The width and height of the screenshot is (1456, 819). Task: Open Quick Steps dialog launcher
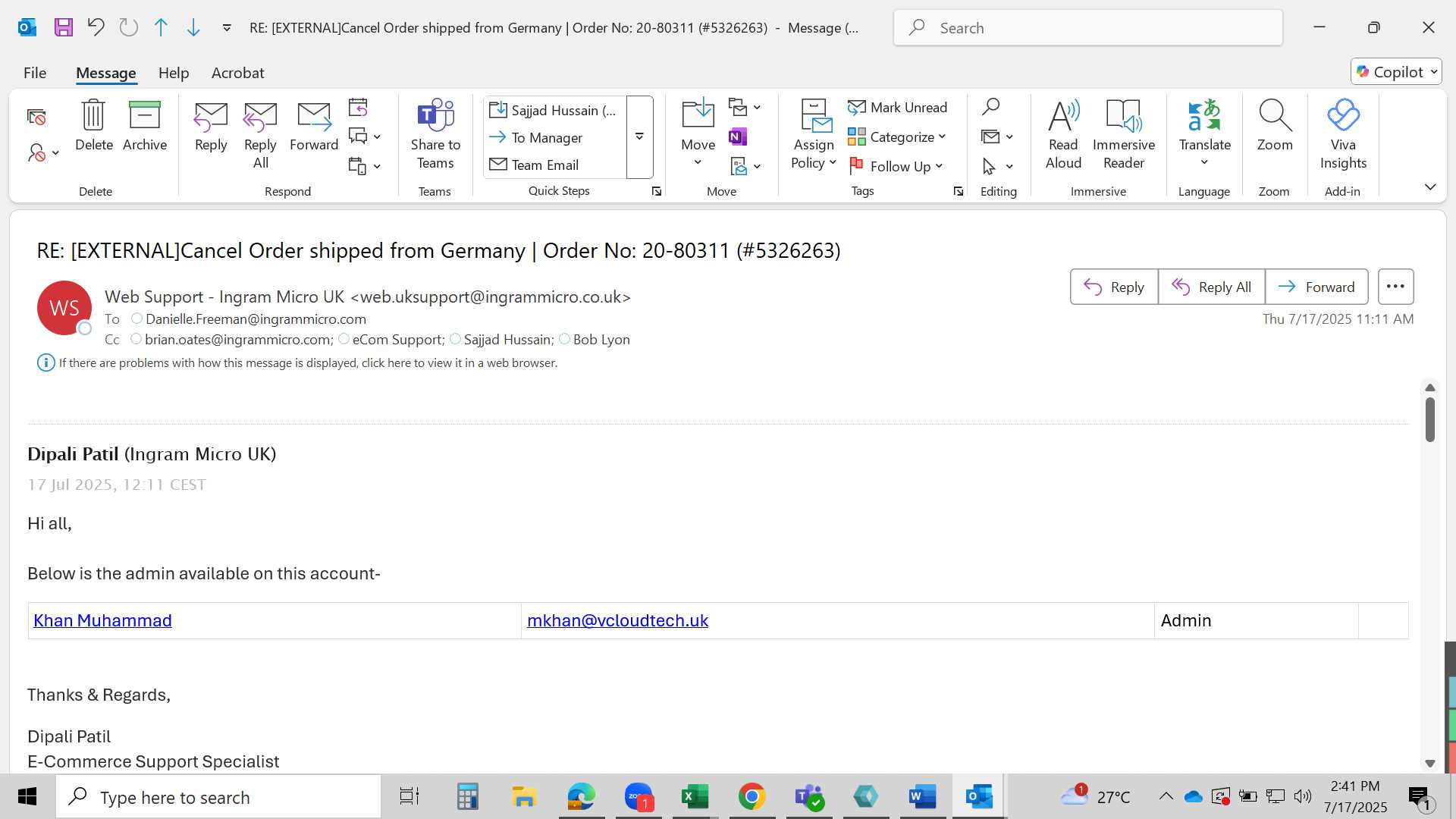point(656,192)
